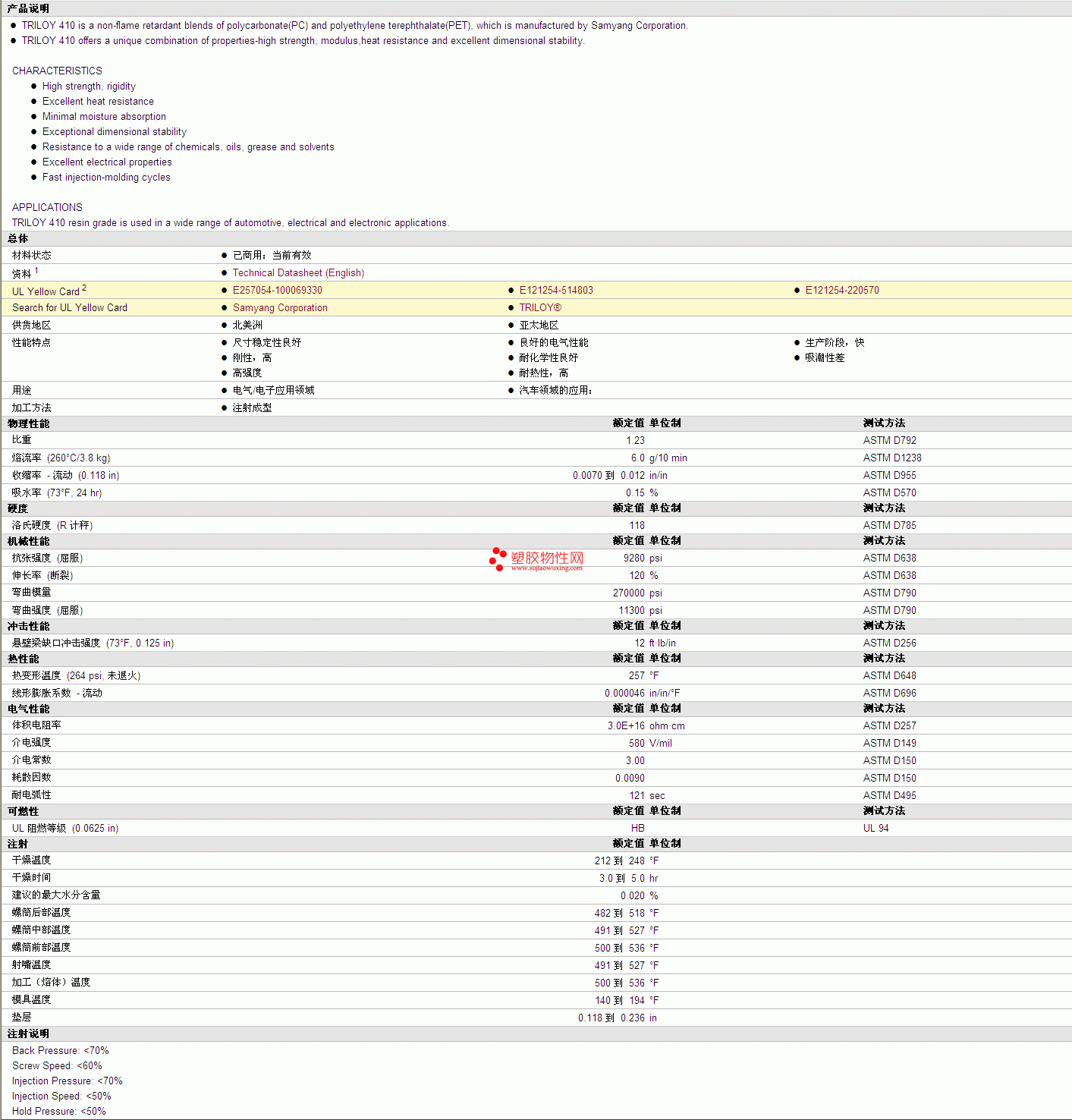
Task: Click the 'ft·lb/in' unit cell
Action: 662,643
